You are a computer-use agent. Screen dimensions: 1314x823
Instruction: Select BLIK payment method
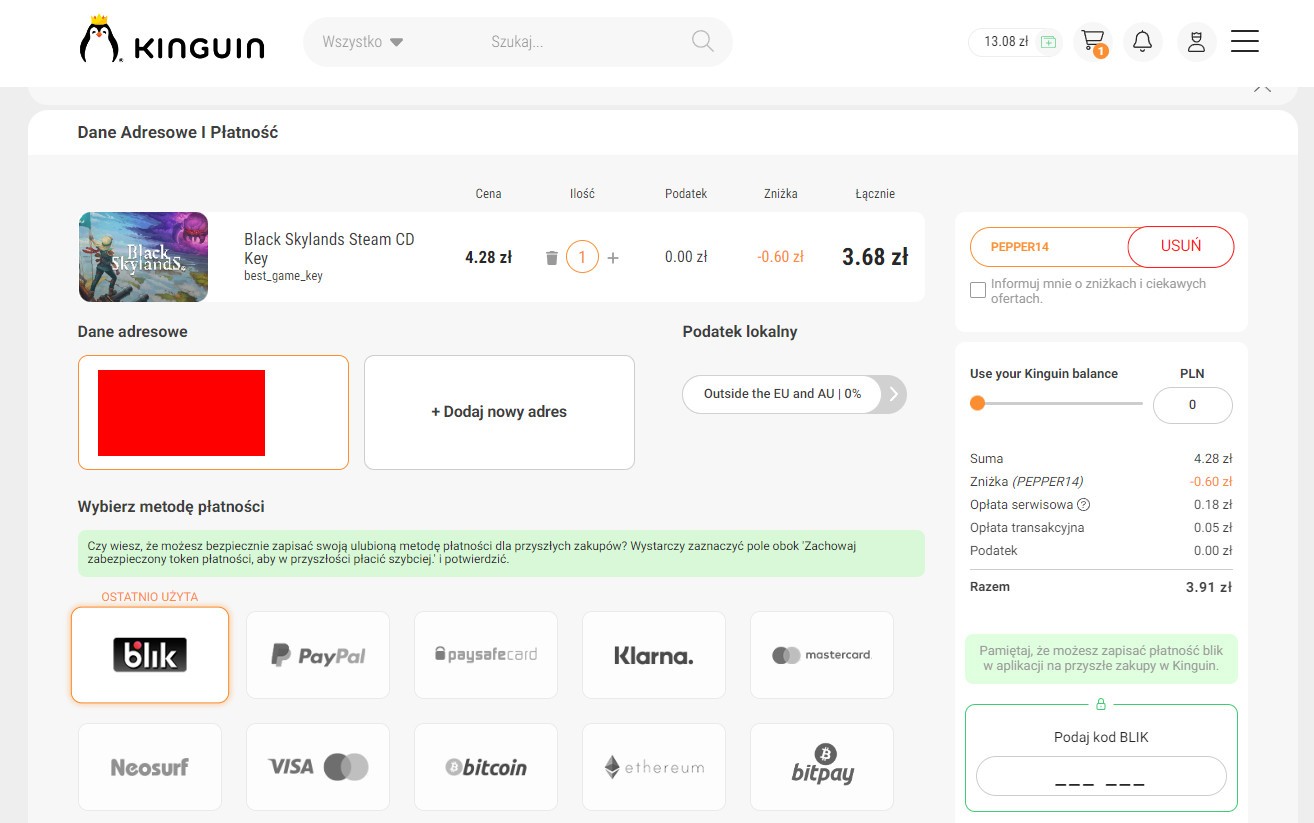(x=150, y=655)
